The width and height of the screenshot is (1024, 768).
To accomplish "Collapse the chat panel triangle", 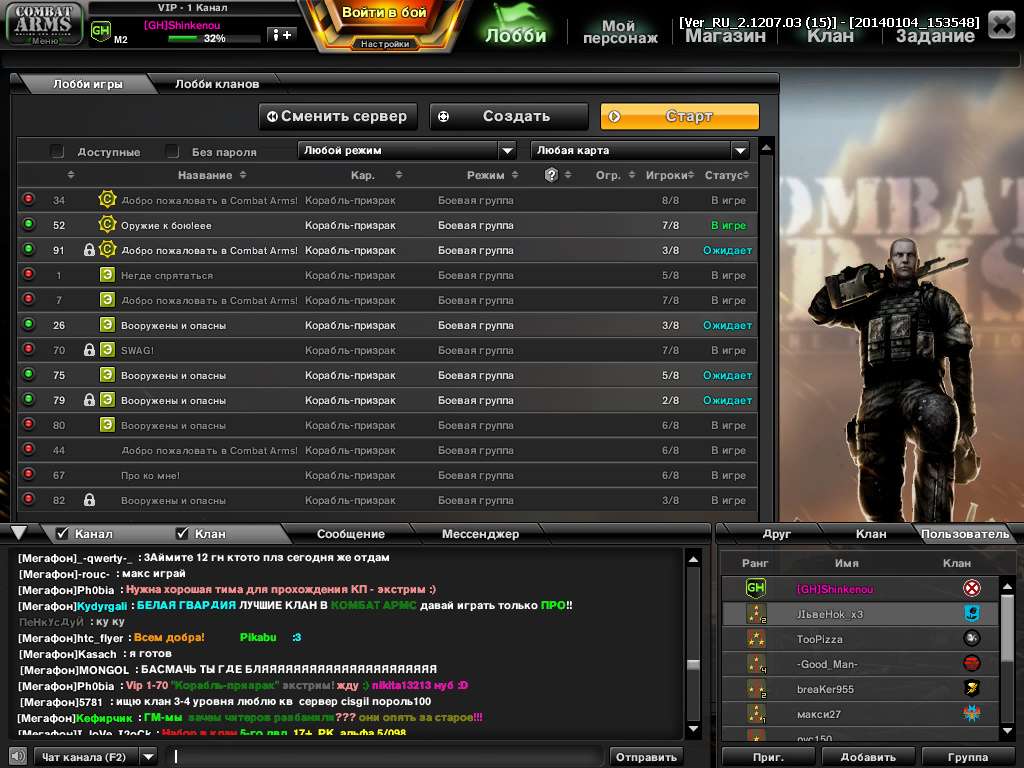I will 19,533.
